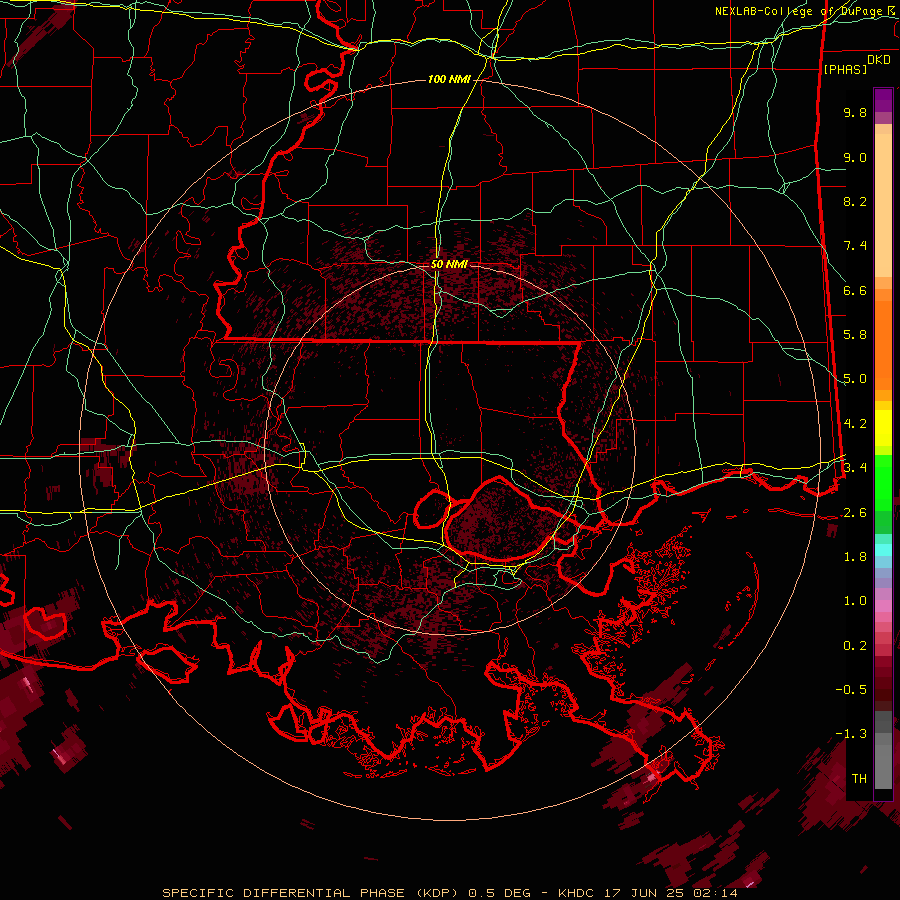Click the 100 NMI range ring label
The height and width of the screenshot is (900, 900).
tap(449, 79)
